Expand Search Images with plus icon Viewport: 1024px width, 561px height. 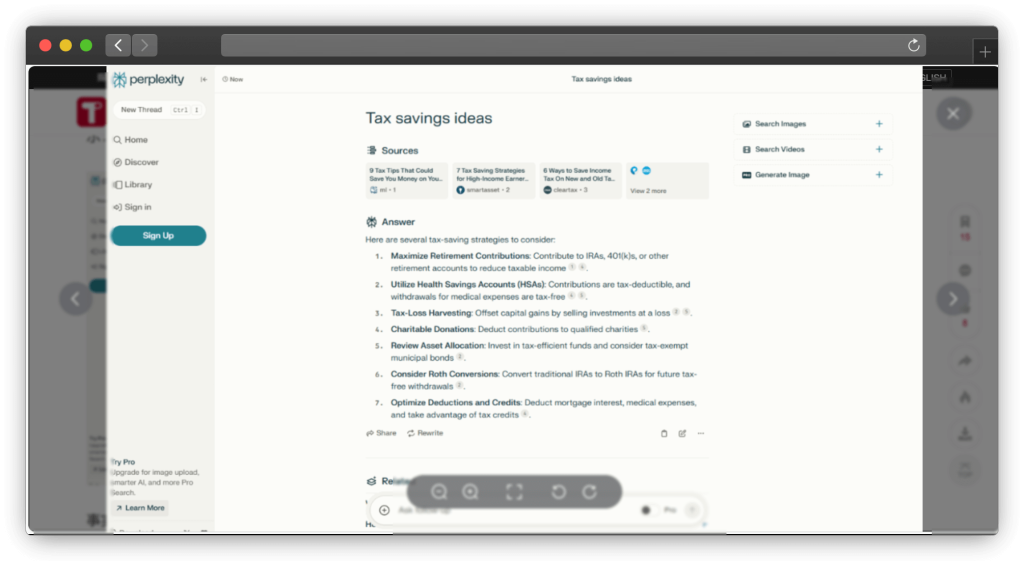(x=879, y=124)
